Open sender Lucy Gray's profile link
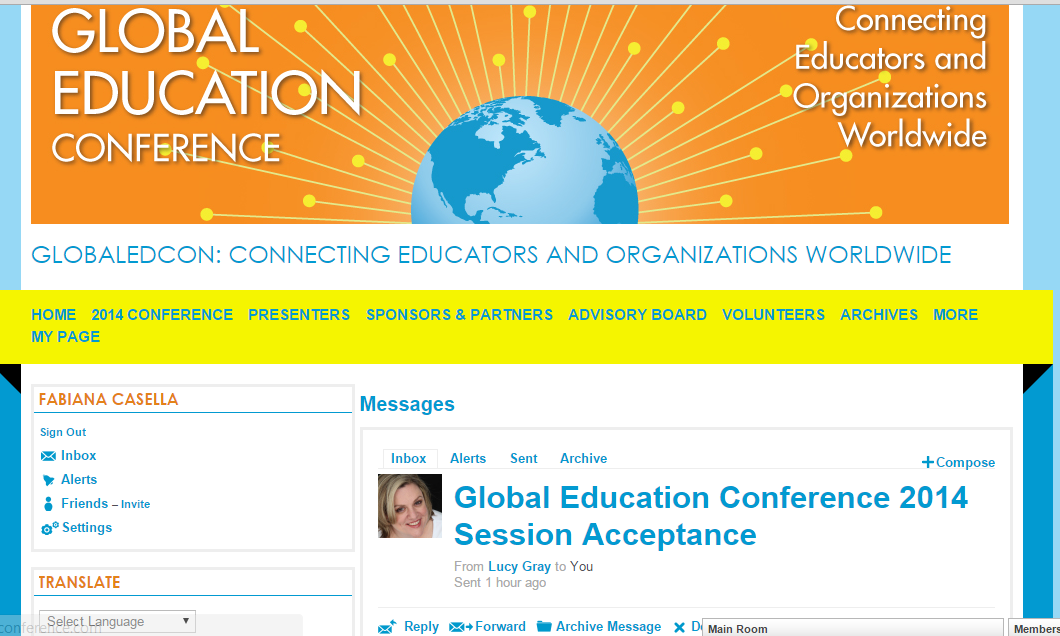 tap(519, 566)
